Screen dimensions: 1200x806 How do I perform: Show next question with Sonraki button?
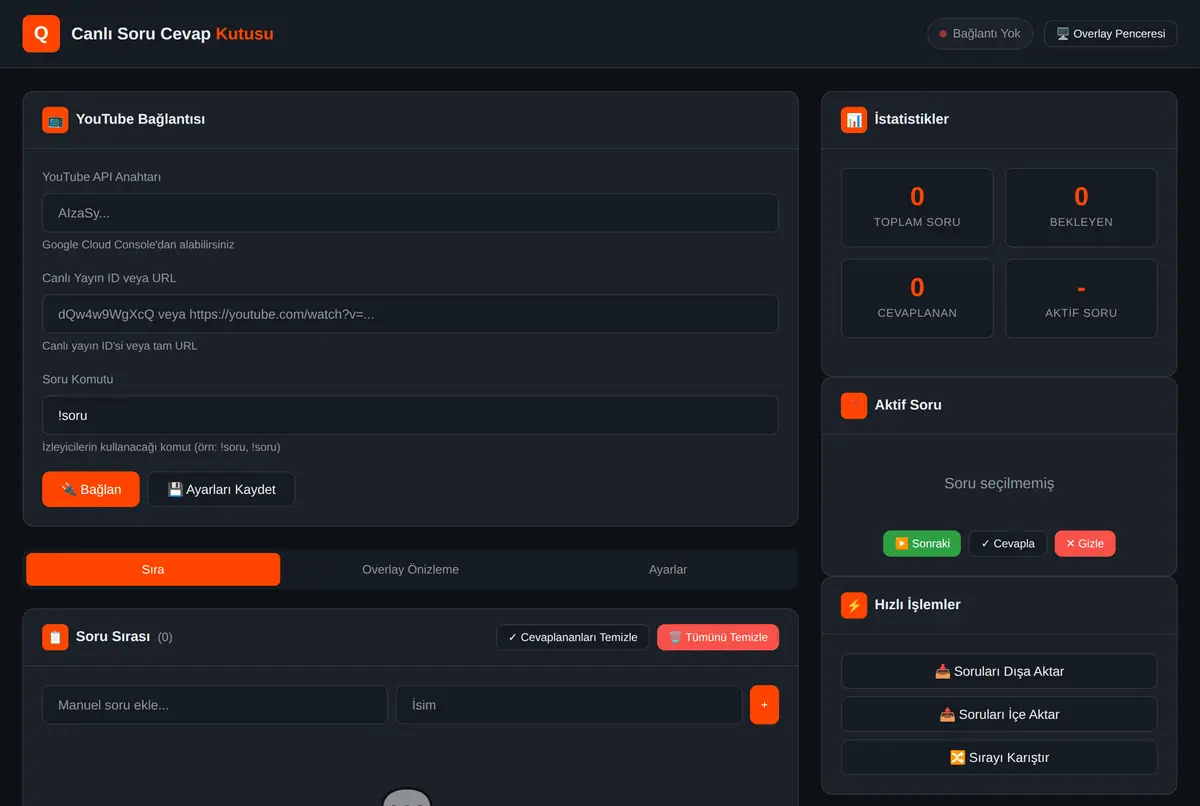click(922, 544)
